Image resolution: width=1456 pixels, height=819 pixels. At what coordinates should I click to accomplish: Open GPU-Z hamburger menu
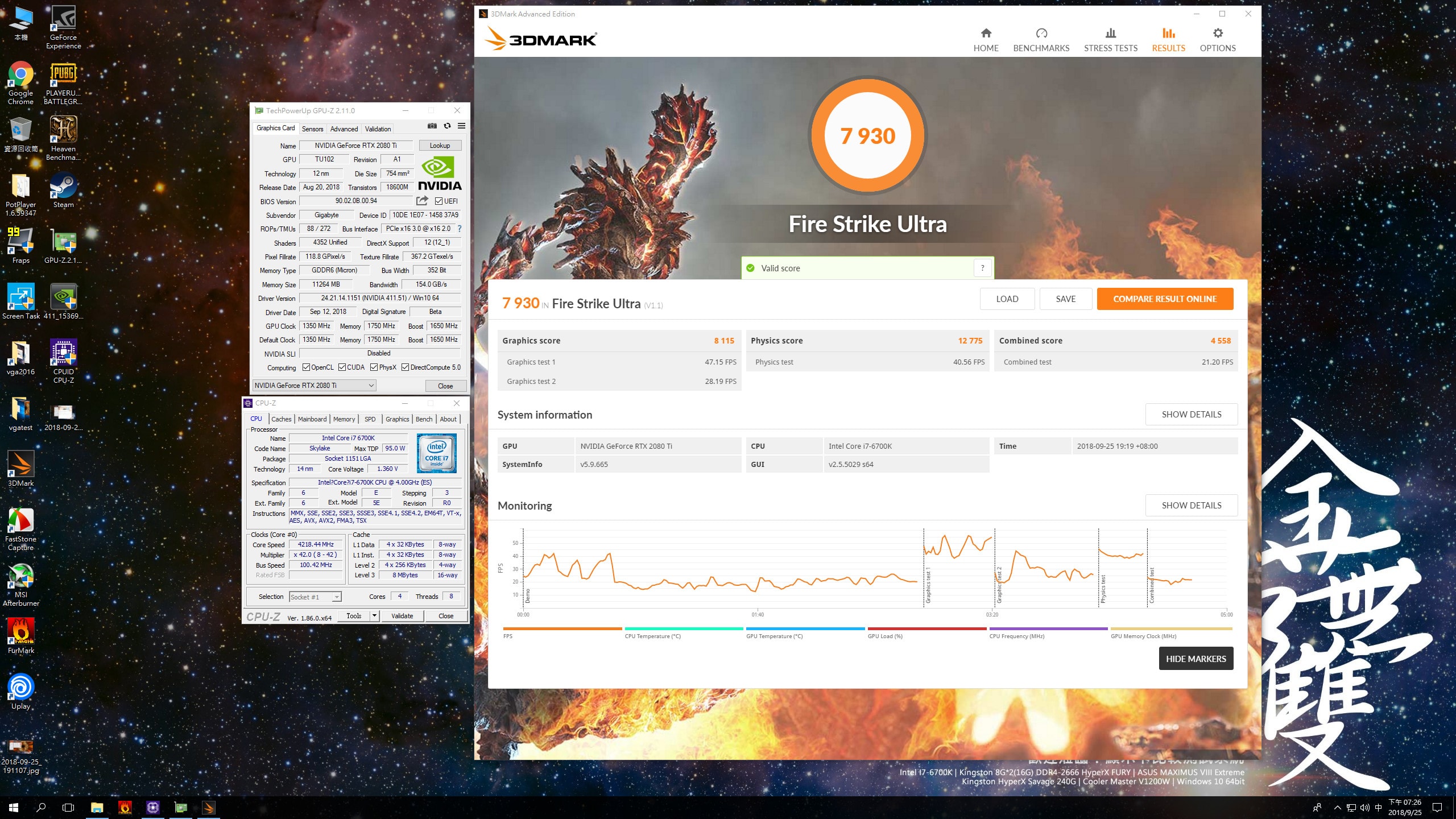click(461, 126)
